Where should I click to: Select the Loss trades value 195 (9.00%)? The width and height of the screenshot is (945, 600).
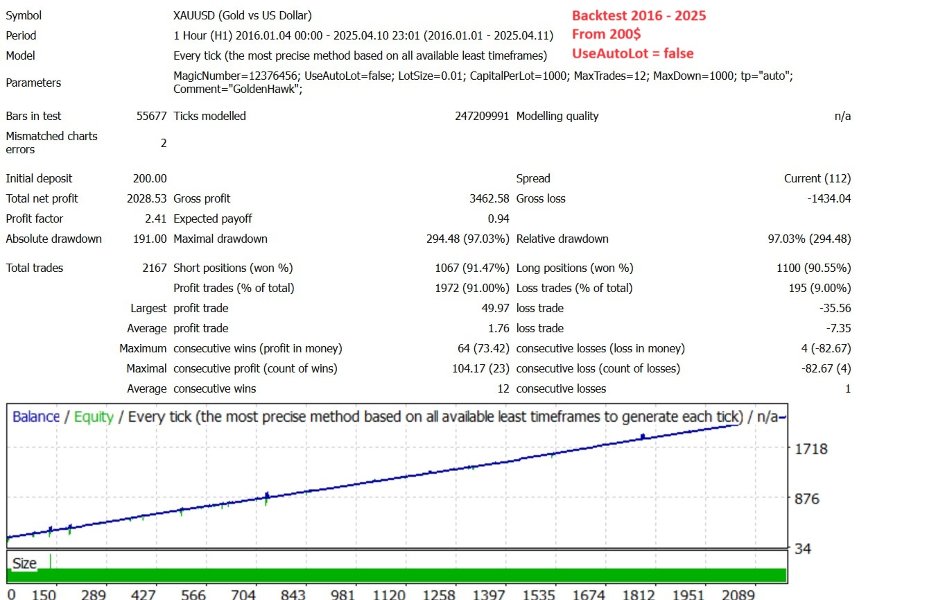pos(820,288)
